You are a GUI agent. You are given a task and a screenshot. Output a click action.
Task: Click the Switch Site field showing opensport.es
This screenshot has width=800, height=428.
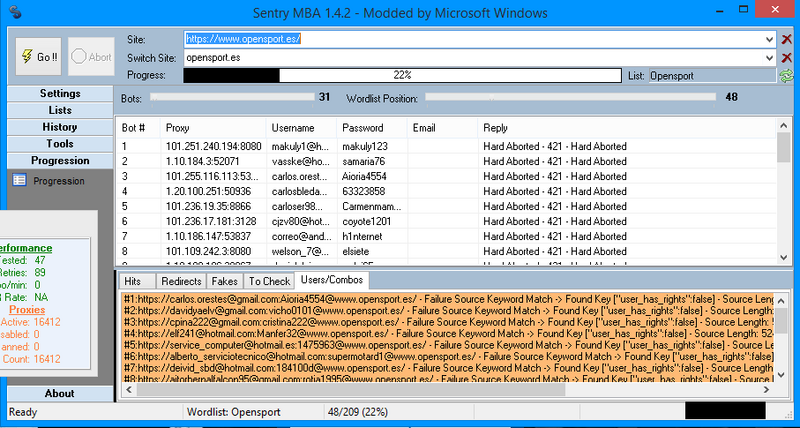473,58
